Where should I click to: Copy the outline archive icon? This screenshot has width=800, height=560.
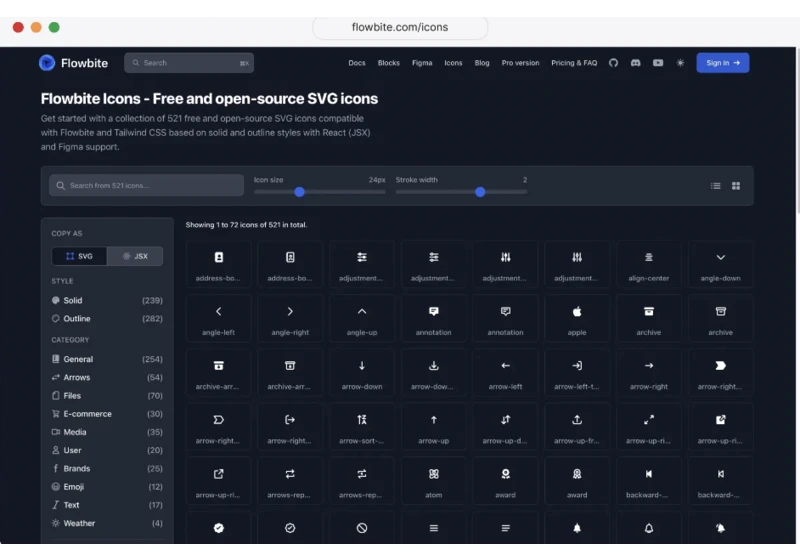pos(720,319)
